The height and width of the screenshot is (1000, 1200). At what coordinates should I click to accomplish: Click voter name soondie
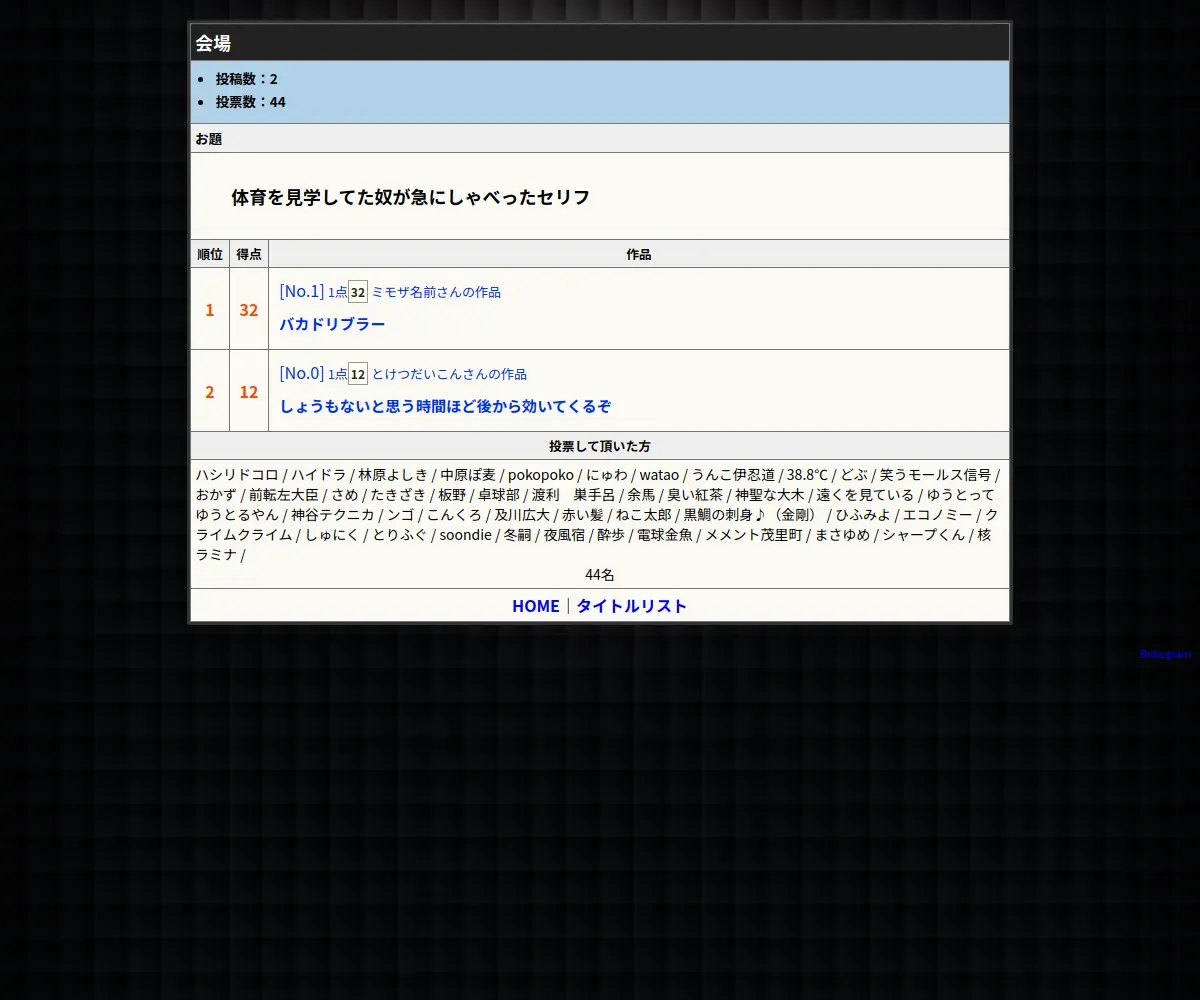tap(466, 535)
